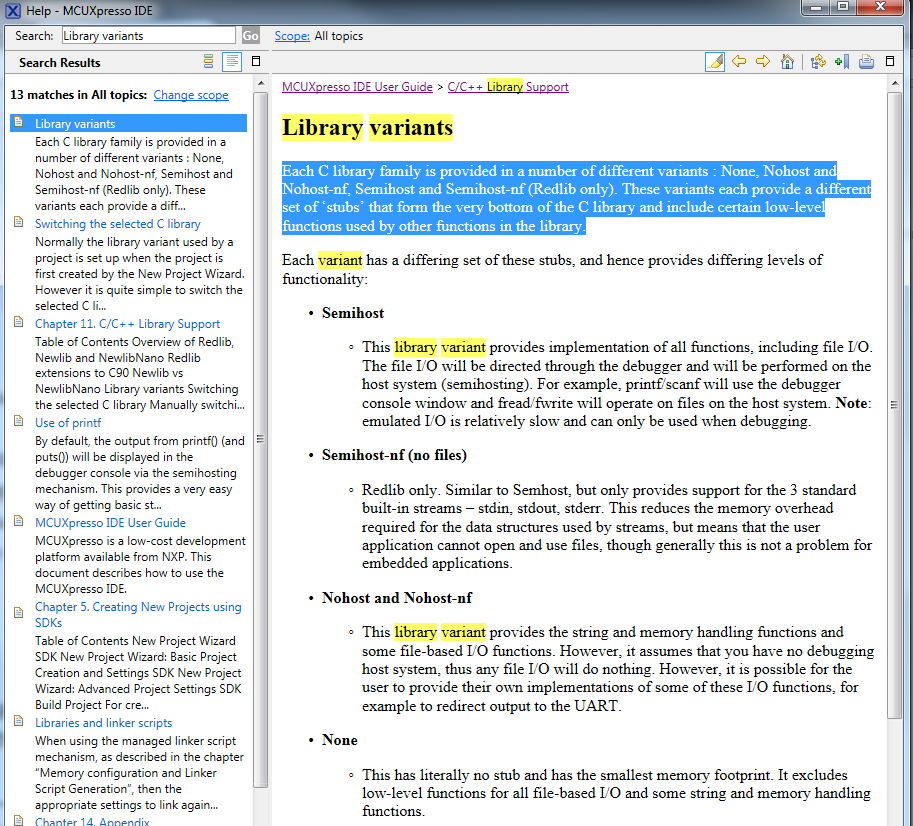Image resolution: width=913 pixels, height=826 pixels.
Task: Open MCUXpresso IDE User Guide search result
Action: (x=111, y=523)
